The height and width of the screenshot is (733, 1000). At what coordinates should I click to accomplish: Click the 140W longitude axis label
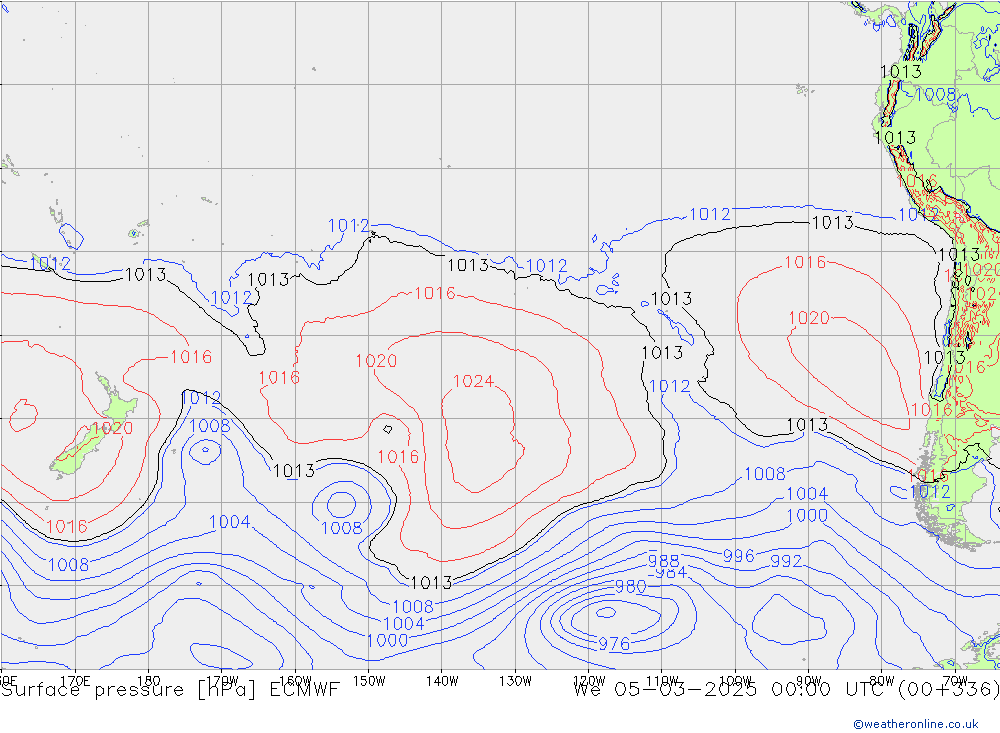(x=442, y=681)
